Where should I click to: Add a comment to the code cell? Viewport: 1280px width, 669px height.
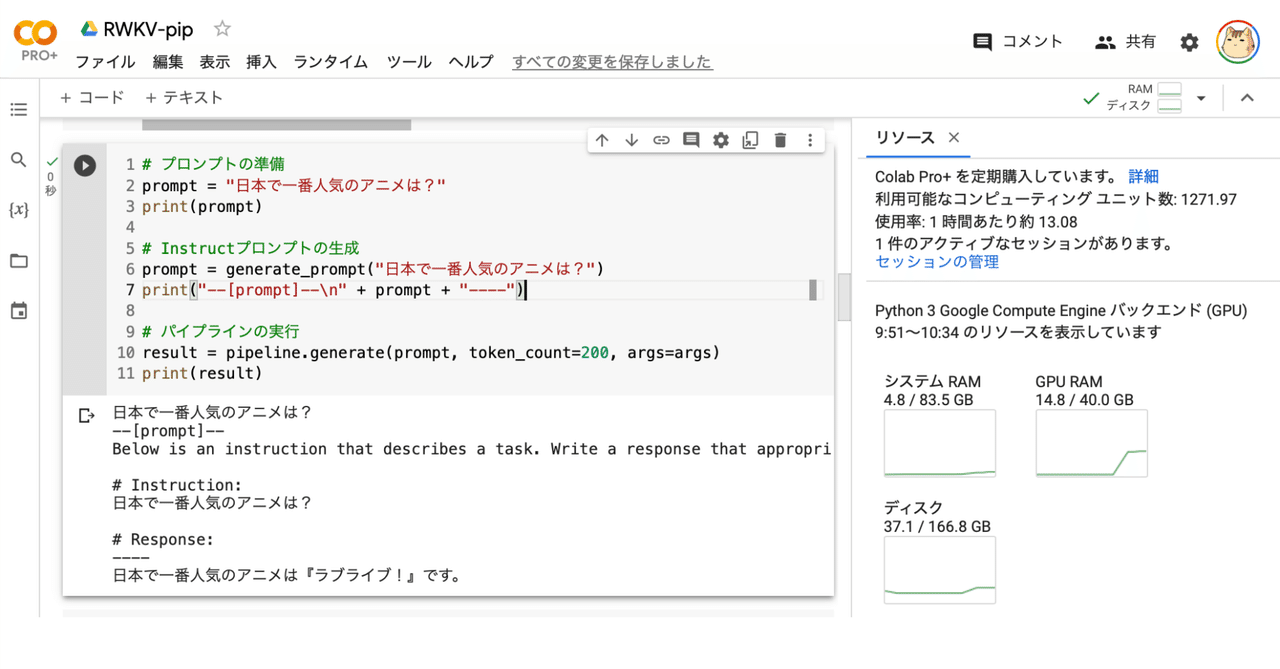point(691,140)
